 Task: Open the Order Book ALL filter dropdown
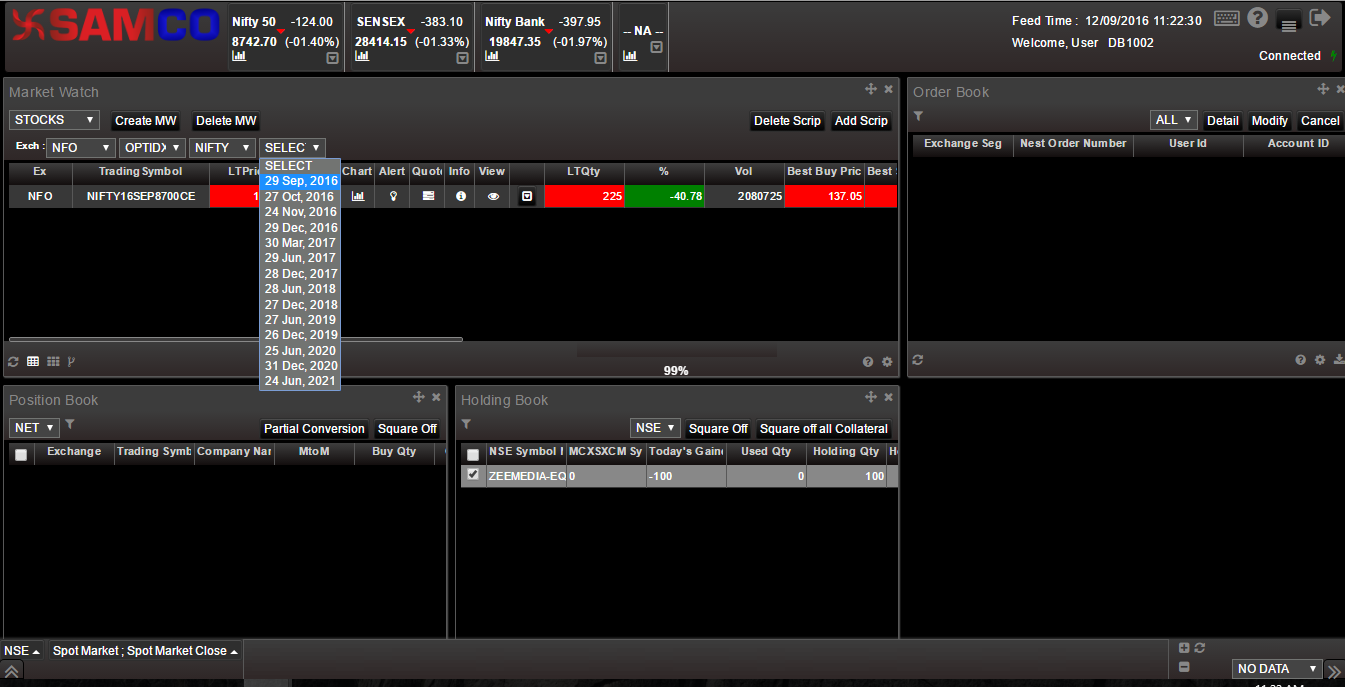pyautogui.click(x=1174, y=120)
